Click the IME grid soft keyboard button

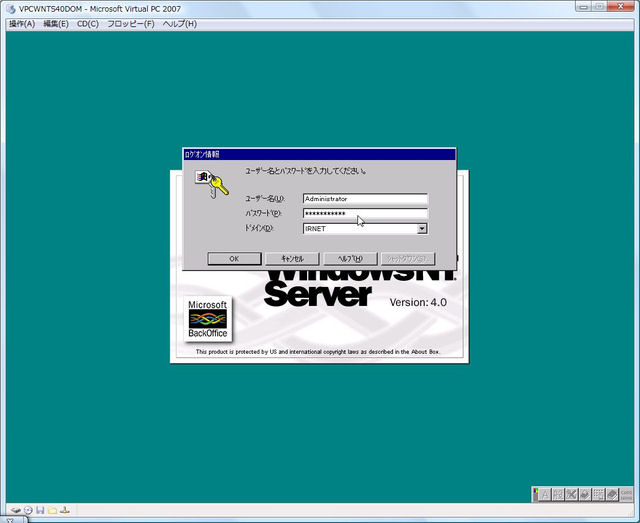pyautogui.click(x=598, y=494)
